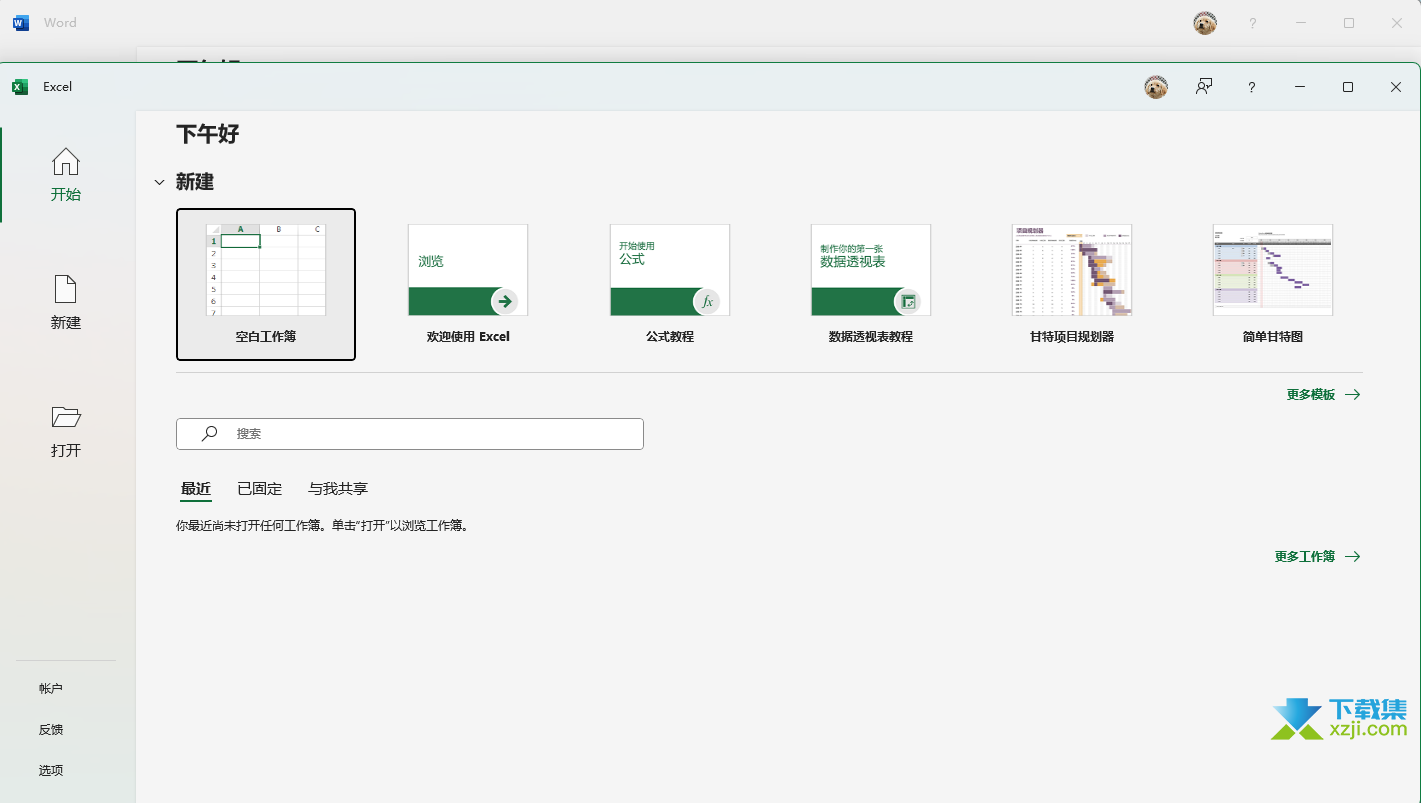Switch to the 最近 tab

coord(196,489)
